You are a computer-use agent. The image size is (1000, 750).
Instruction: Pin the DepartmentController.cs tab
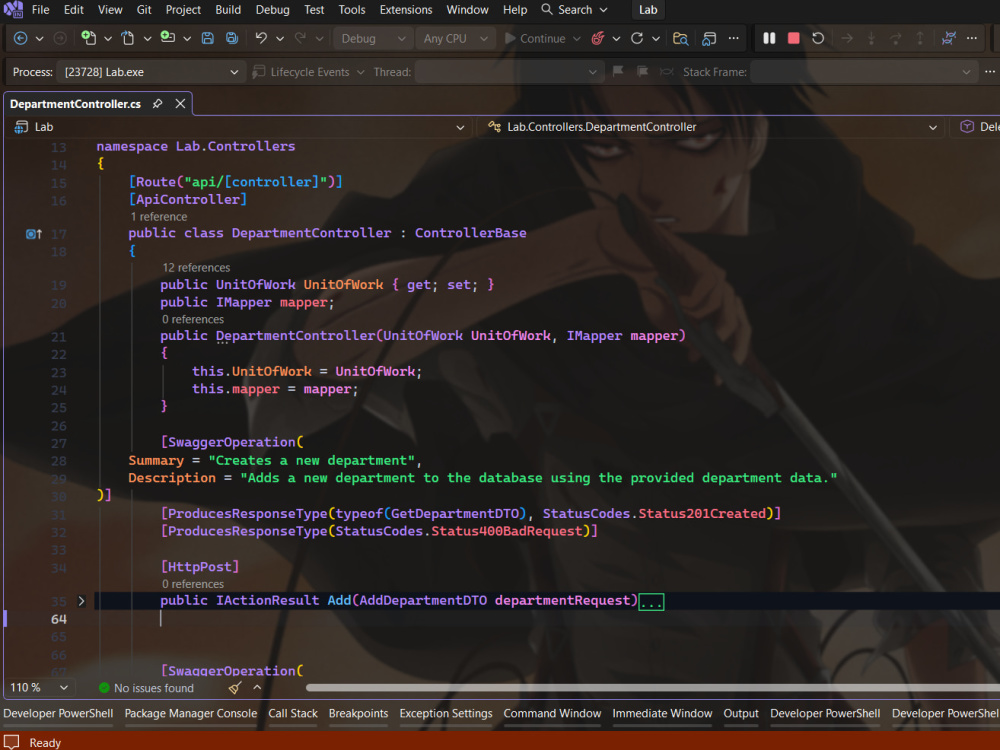[157, 104]
